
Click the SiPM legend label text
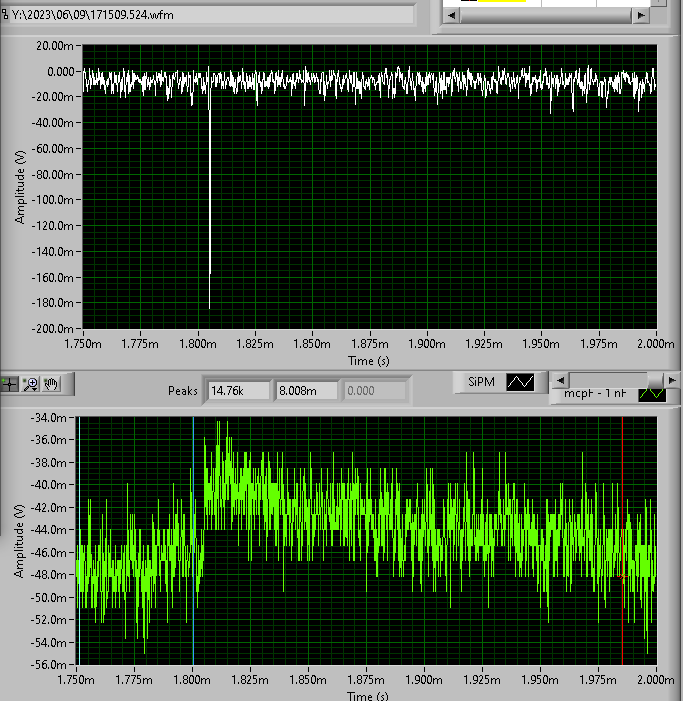coord(481,381)
